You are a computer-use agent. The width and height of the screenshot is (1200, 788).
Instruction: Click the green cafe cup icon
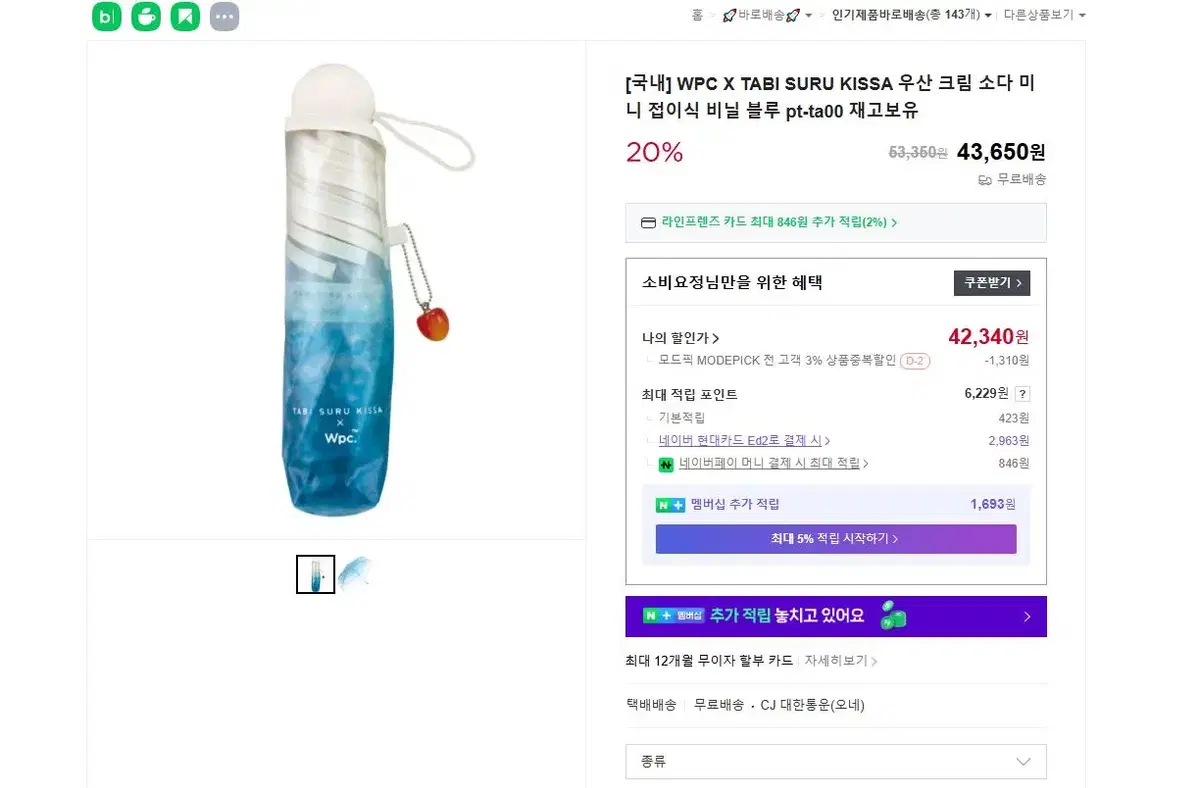coord(146,17)
